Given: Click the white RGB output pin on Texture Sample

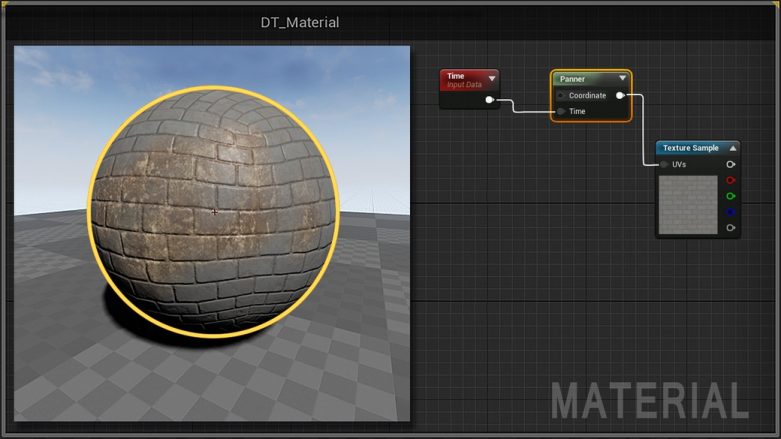Looking at the screenshot, I should (x=731, y=164).
